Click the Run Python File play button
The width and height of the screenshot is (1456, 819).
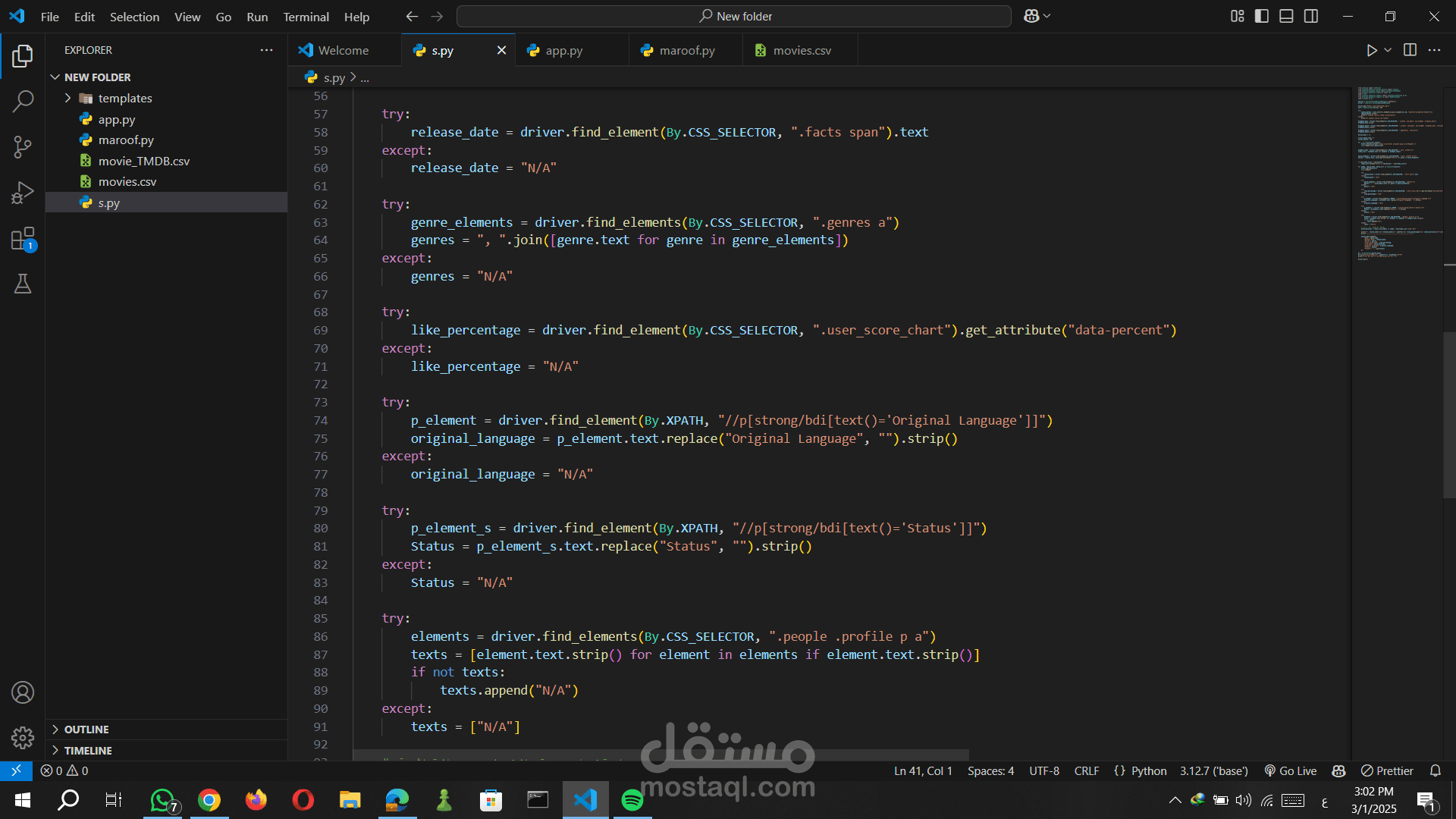point(1371,50)
